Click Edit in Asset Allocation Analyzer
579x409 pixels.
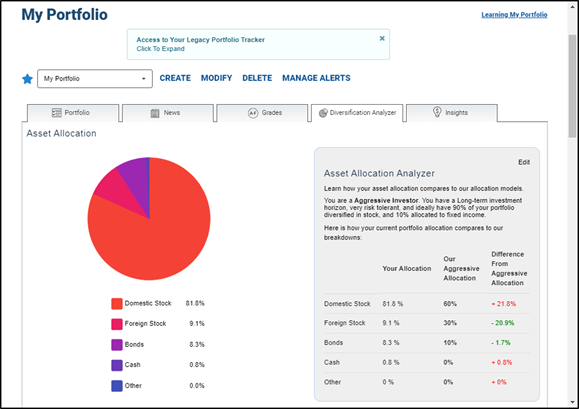pyautogui.click(x=524, y=162)
